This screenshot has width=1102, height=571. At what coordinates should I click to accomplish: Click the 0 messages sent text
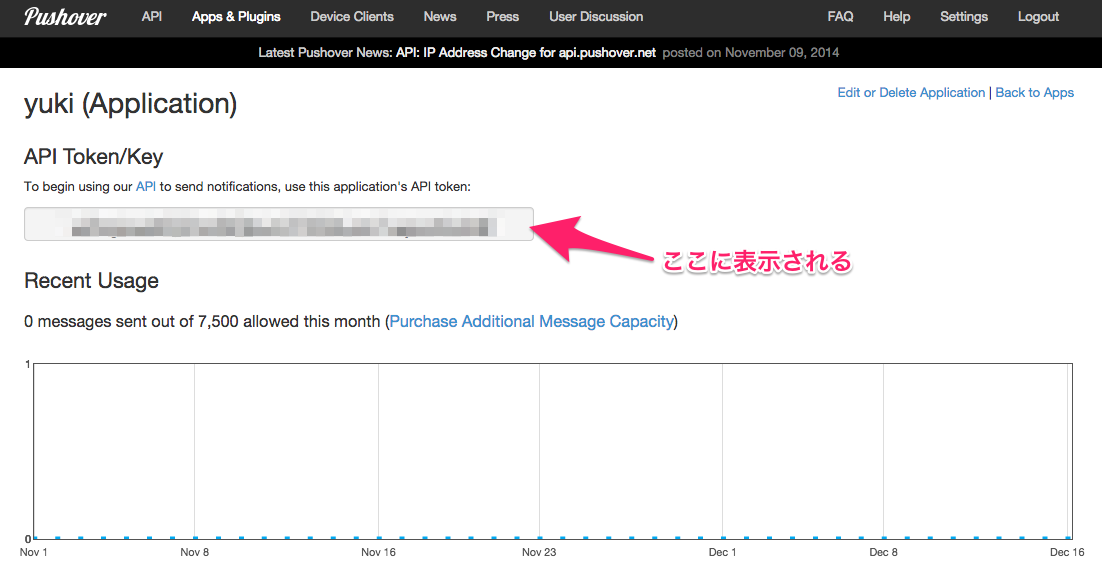tap(202, 321)
